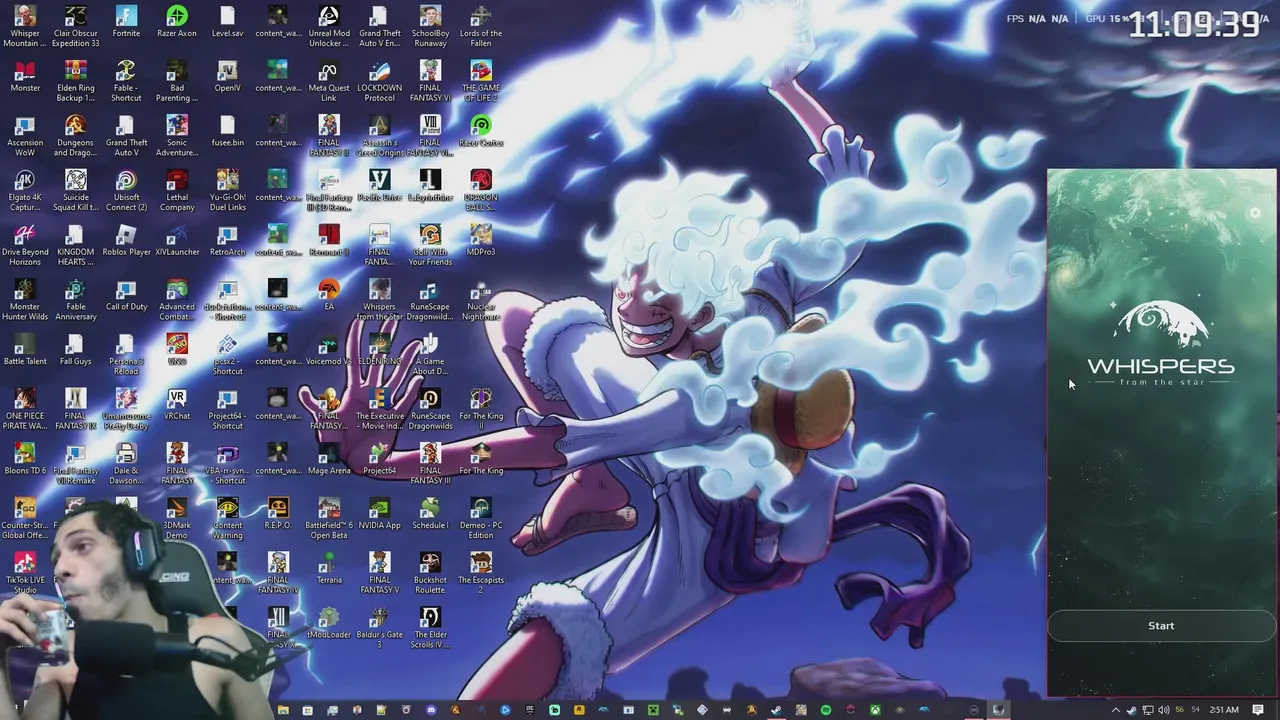Select the 3DMark Demo icon
The height and width of the screenshot is (720, 1280).
click(177, 518)
